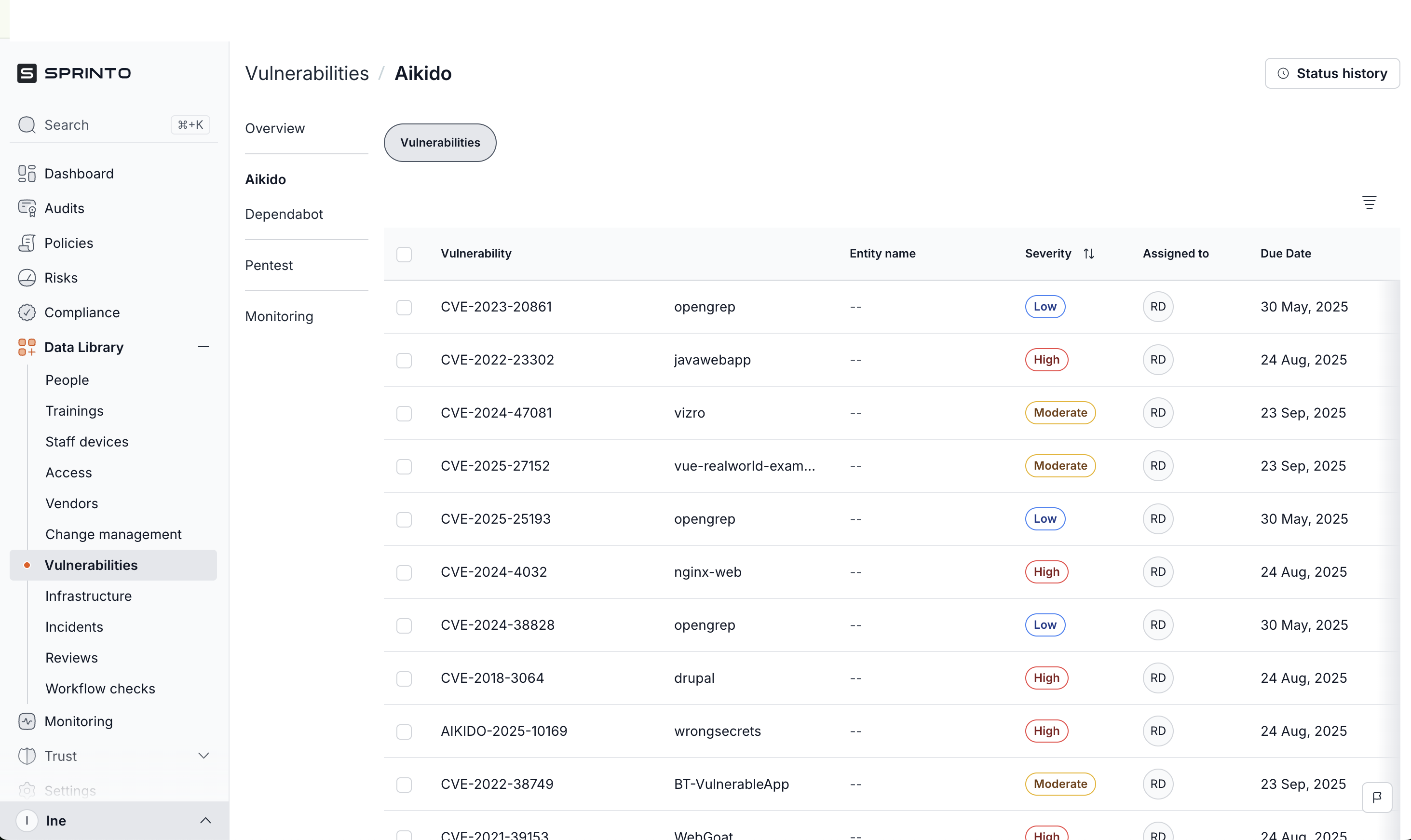Check the CVE-2024-47081 row checkbox
The image size is (1411, 840).
[404, 414]
